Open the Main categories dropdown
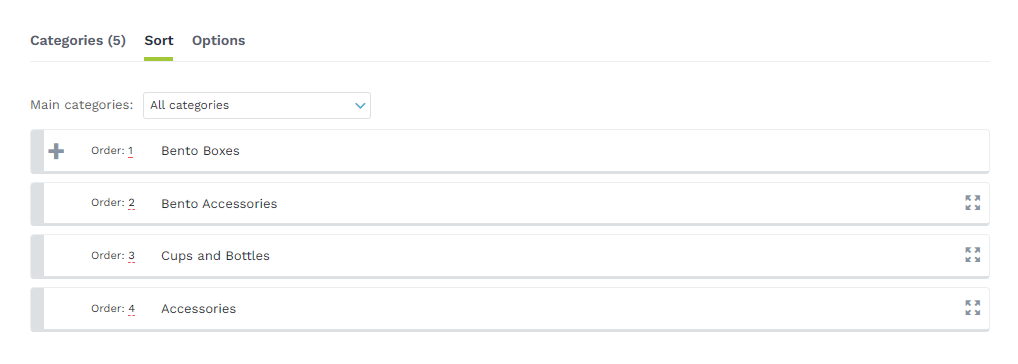This screenshot has width=1018, height=364. click(x=257, y=105)
